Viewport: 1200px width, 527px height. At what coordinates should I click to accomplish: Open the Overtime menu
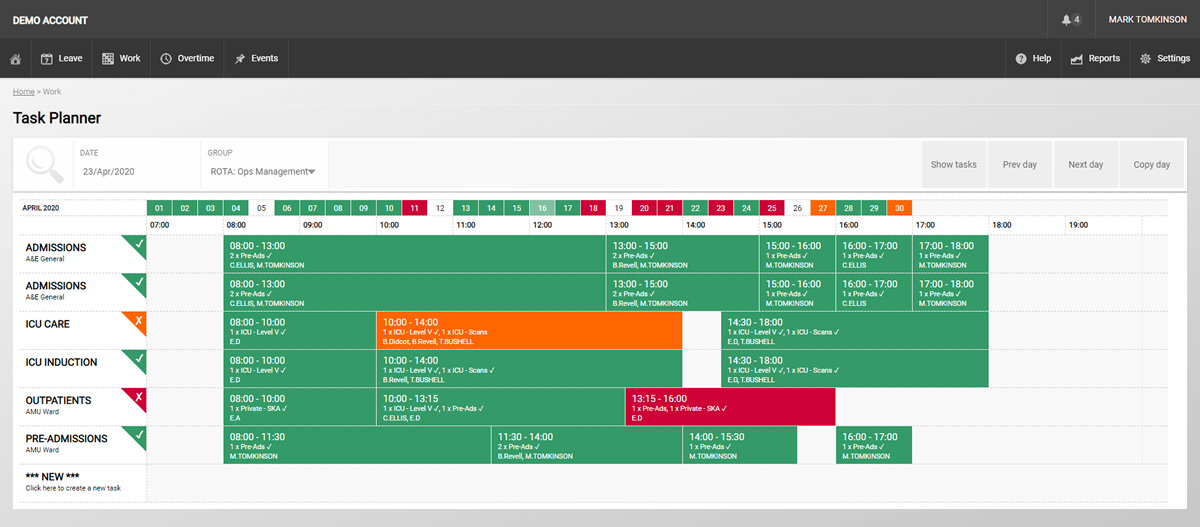pos(187,59)
